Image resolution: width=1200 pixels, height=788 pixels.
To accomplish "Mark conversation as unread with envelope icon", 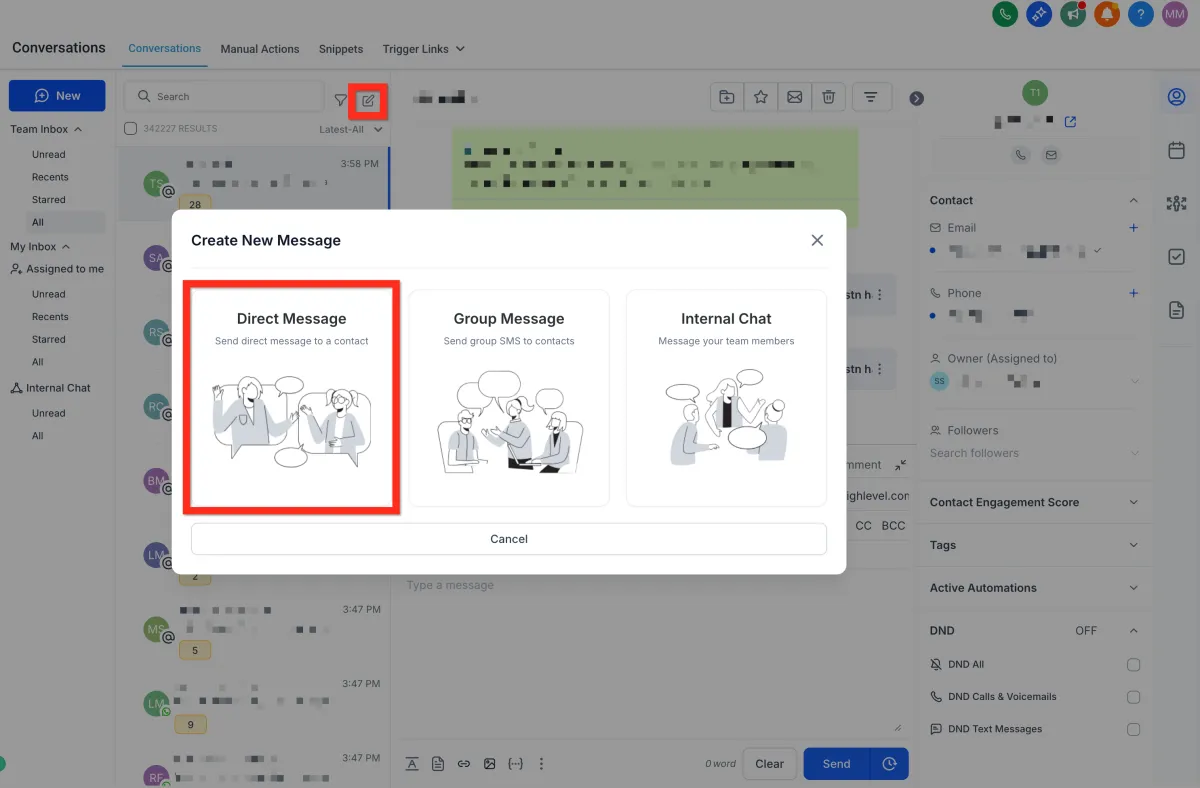I will click(x=794, y=97).
